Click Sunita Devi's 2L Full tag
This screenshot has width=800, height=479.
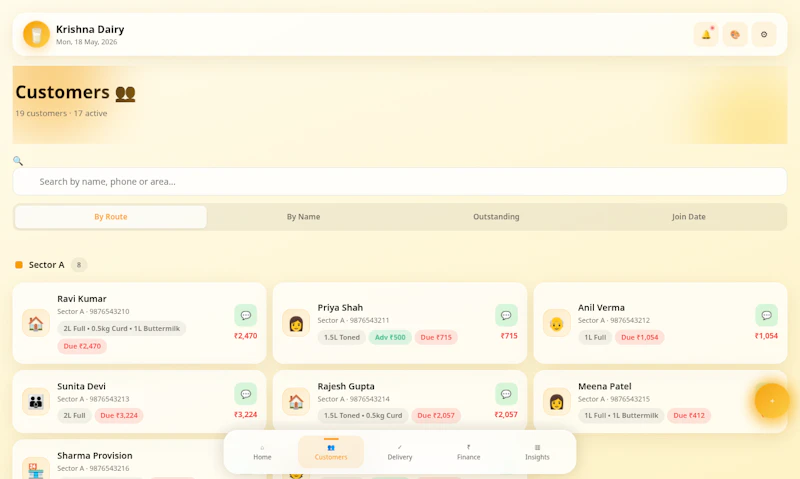[x=74, y=415]
